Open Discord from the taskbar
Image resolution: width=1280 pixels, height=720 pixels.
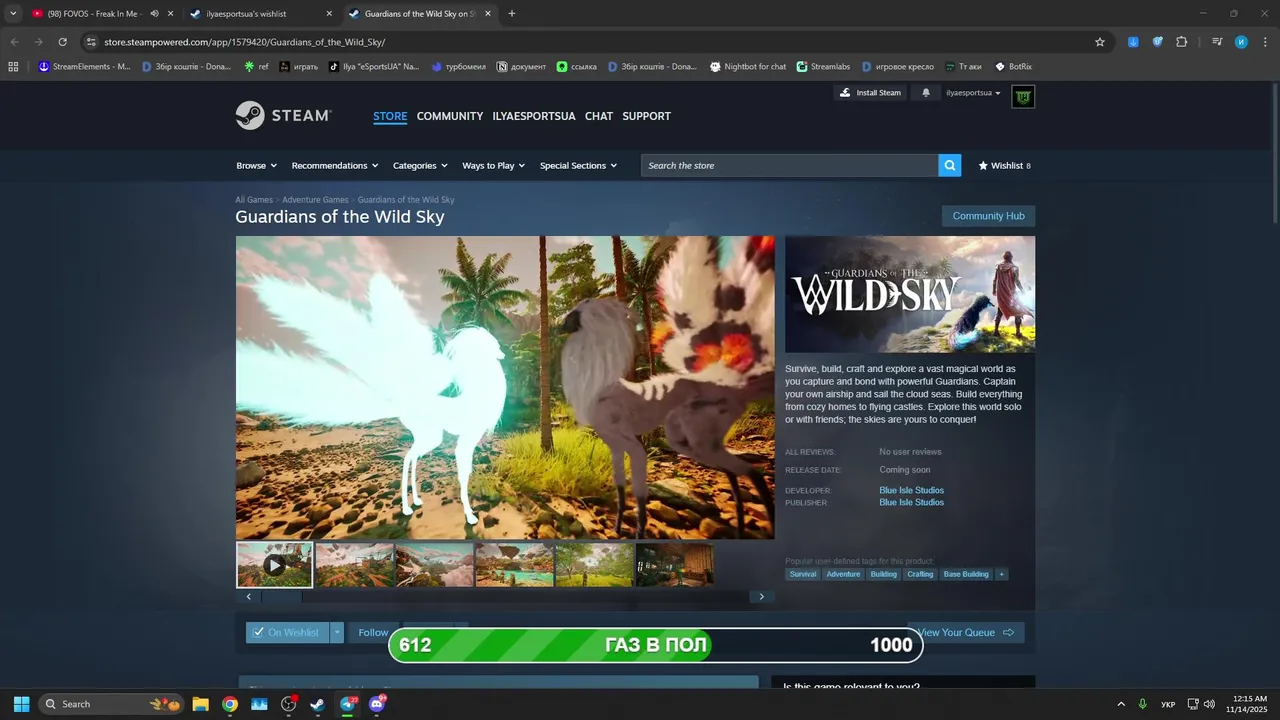pyautogui.click(x=377, y=704)
